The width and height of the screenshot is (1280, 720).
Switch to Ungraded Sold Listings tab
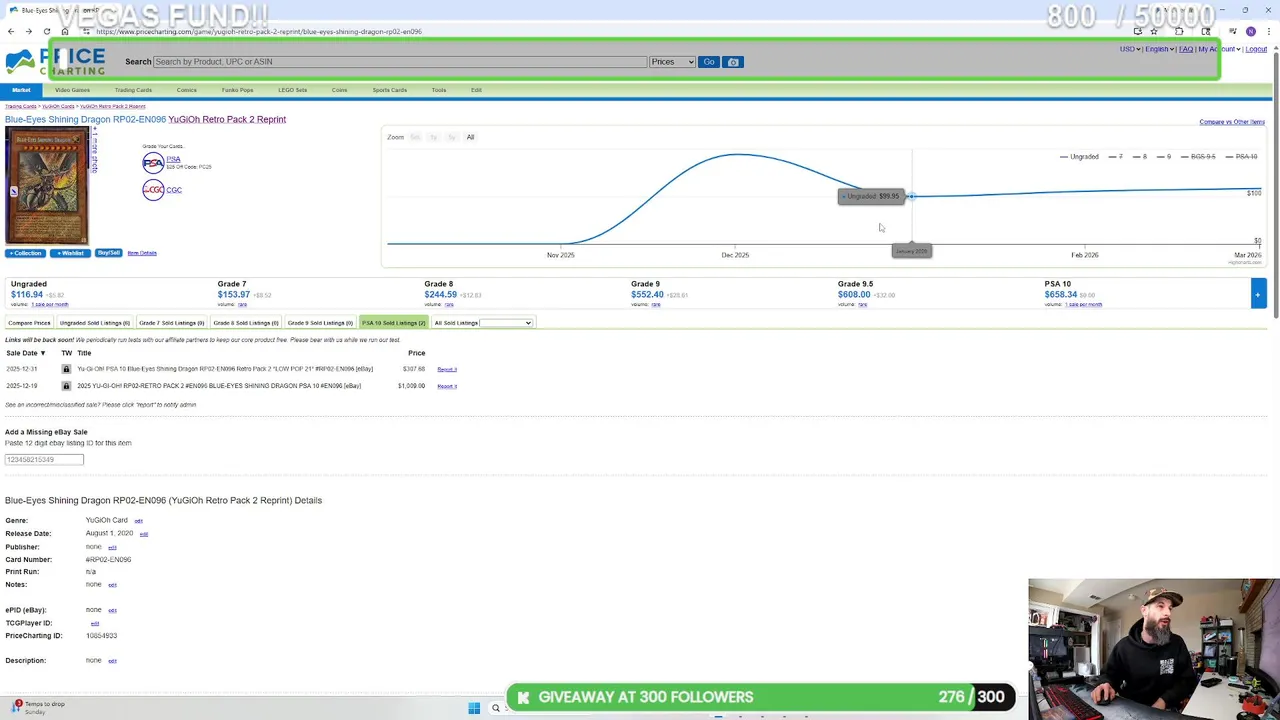tap(95, 323)
